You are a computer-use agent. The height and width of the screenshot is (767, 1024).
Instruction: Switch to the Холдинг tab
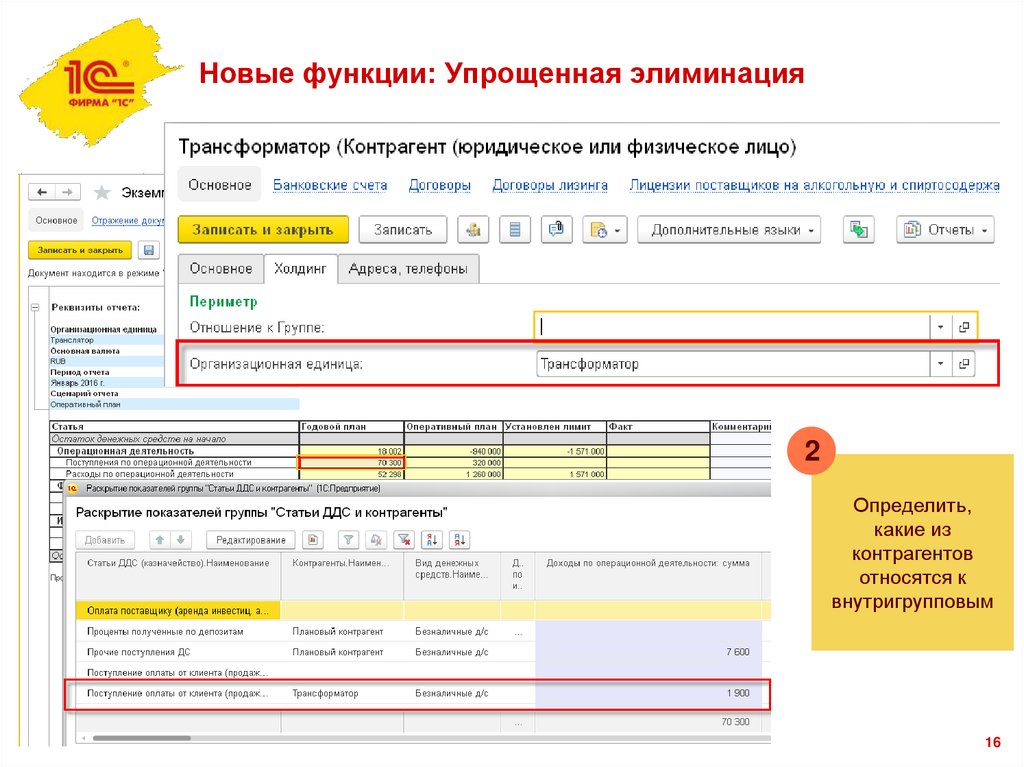[300, 269]
